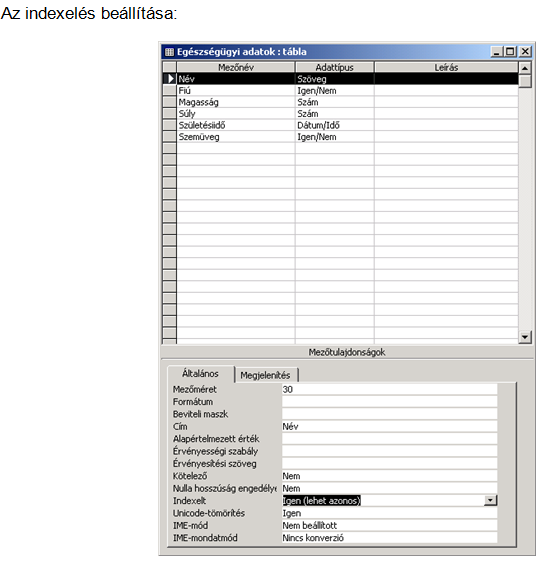
Task: Click the Leírás column header
Action: tap(446, 67)
